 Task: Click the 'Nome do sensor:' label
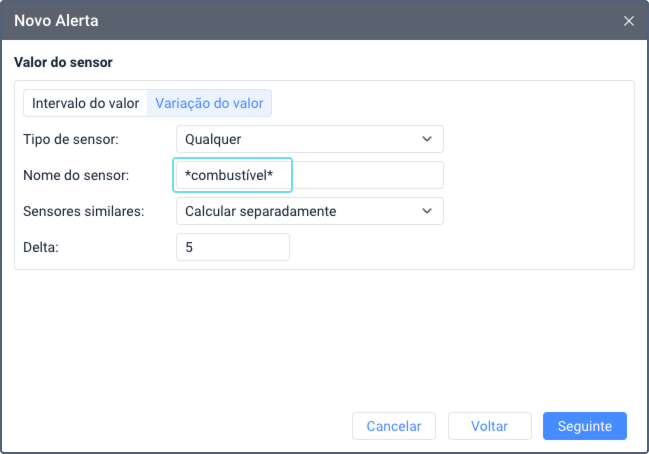(76, 175)
